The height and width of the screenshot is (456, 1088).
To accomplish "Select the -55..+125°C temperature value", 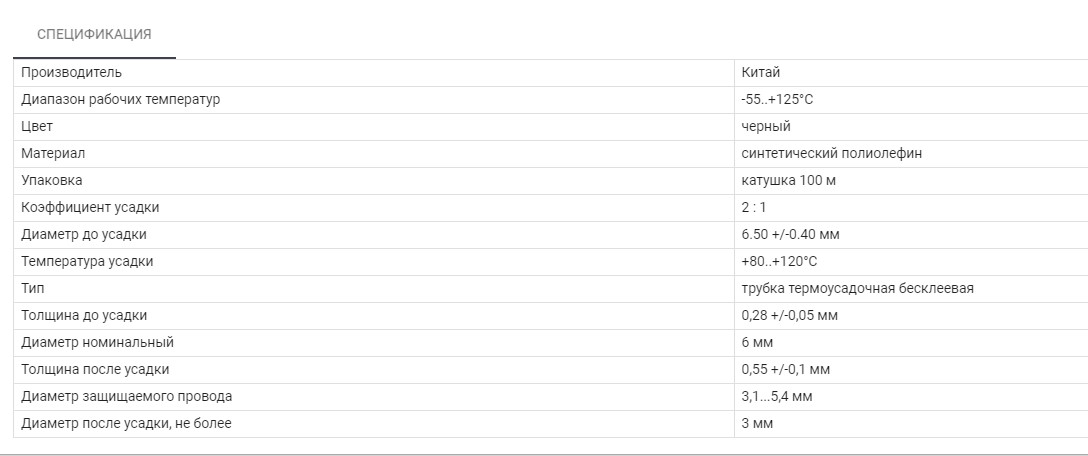I will point(779,100).
